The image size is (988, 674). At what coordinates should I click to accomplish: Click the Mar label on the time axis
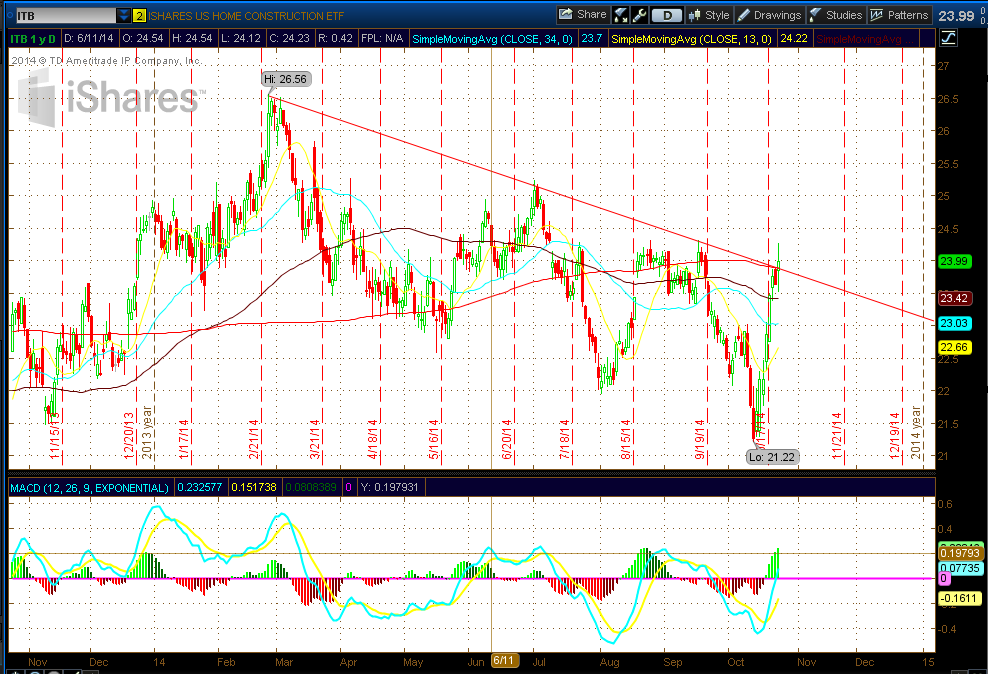(284, 662)
